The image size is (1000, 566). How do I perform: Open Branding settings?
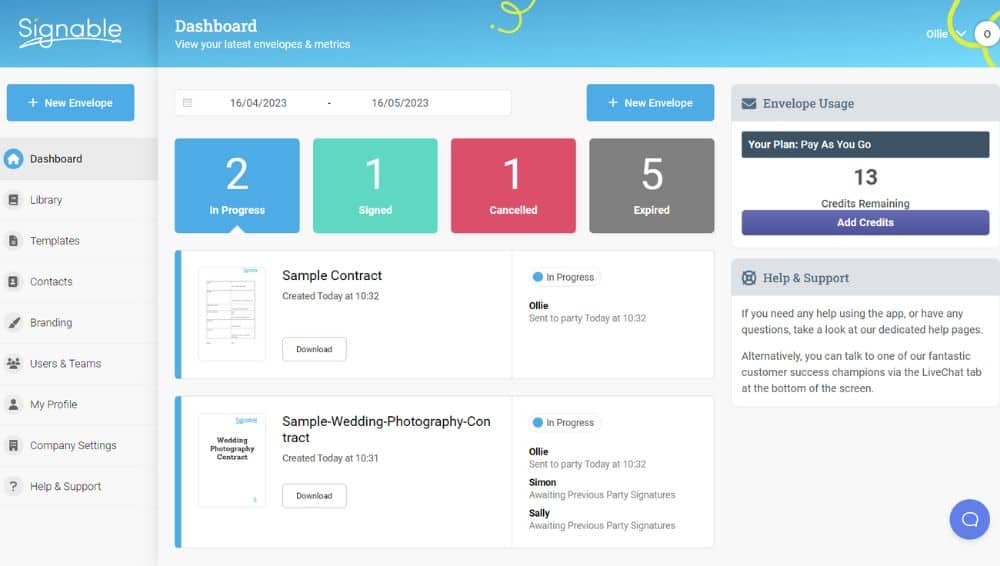point(78,322)
